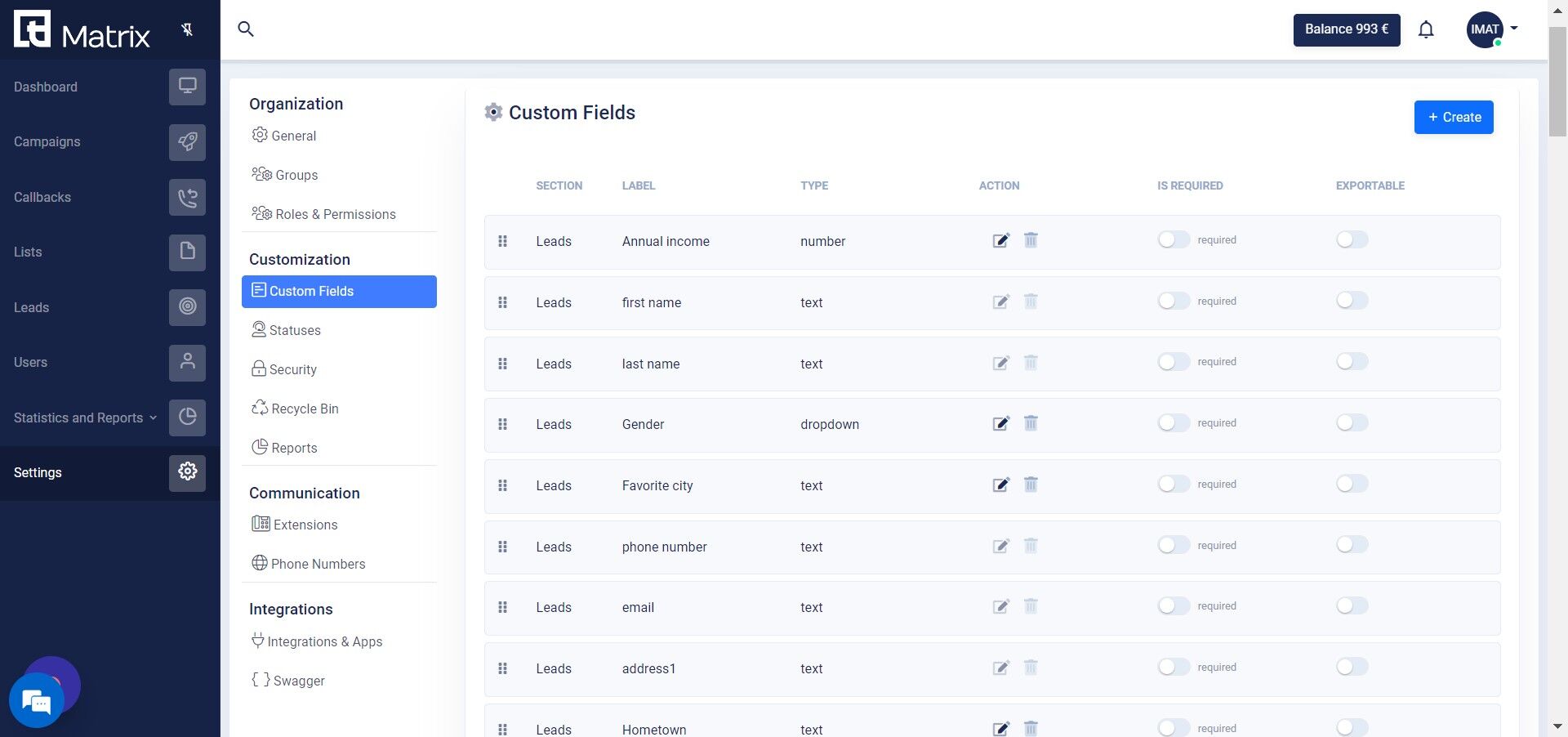This screenshot has width=1568, height=737.
Task: Open the IMAT account dropdown
Action: tap(1491, 29)
